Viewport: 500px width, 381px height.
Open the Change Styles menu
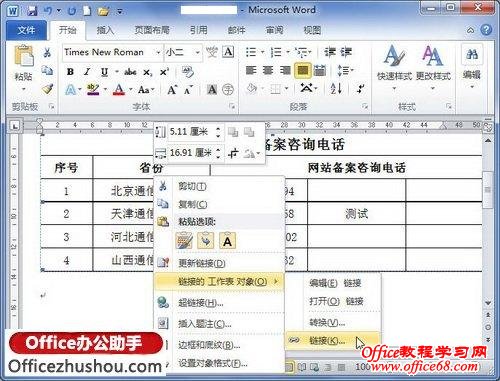[433, 67]
